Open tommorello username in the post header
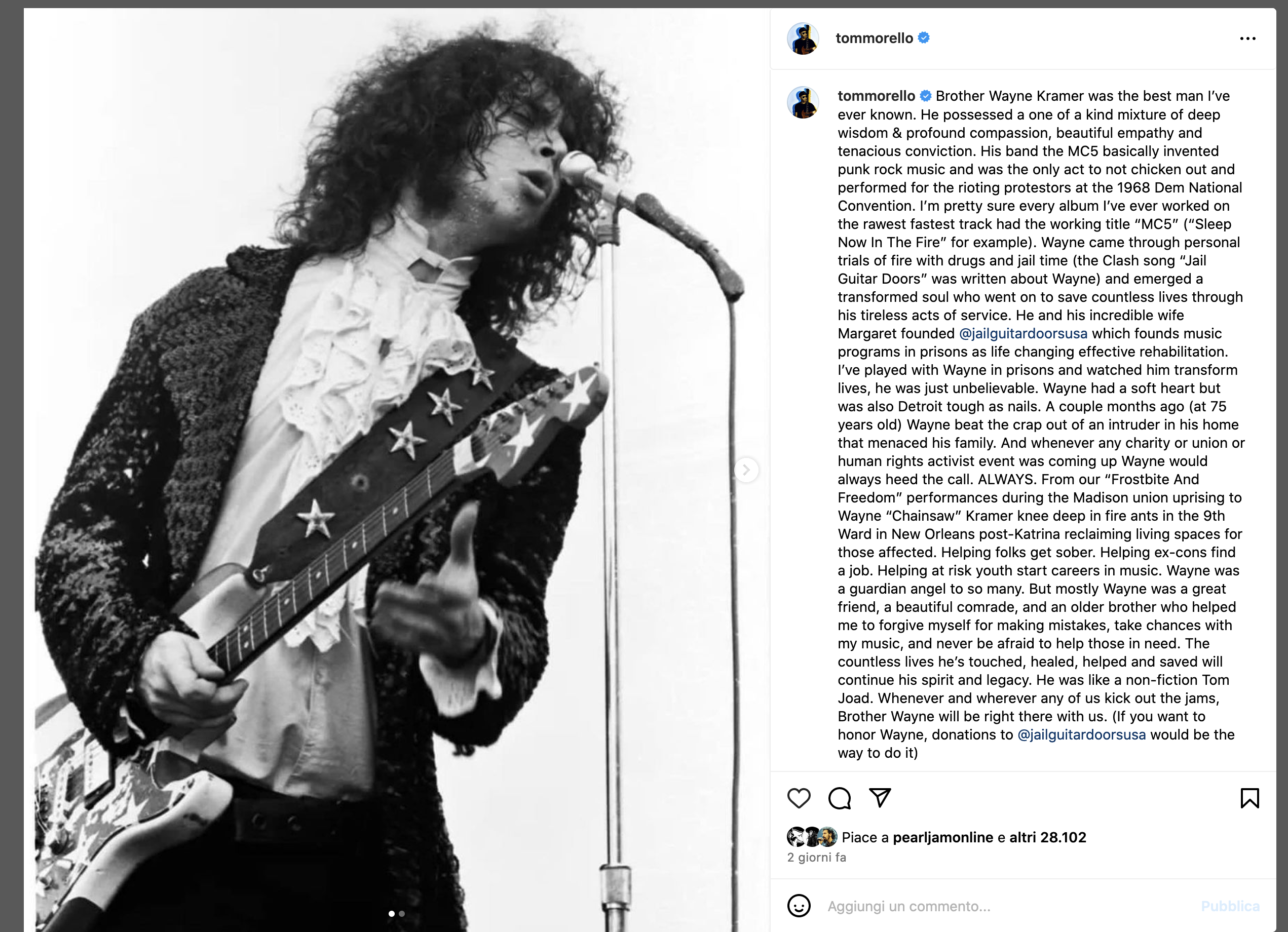This screenshot has width=1288, height=932. [874, 38]
